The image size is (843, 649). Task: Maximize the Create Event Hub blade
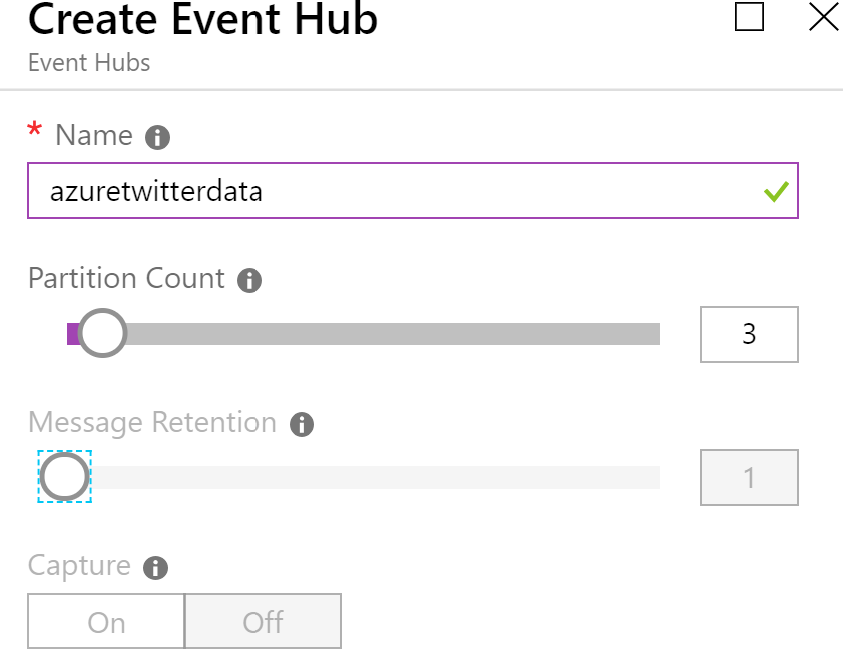(749, 18)
